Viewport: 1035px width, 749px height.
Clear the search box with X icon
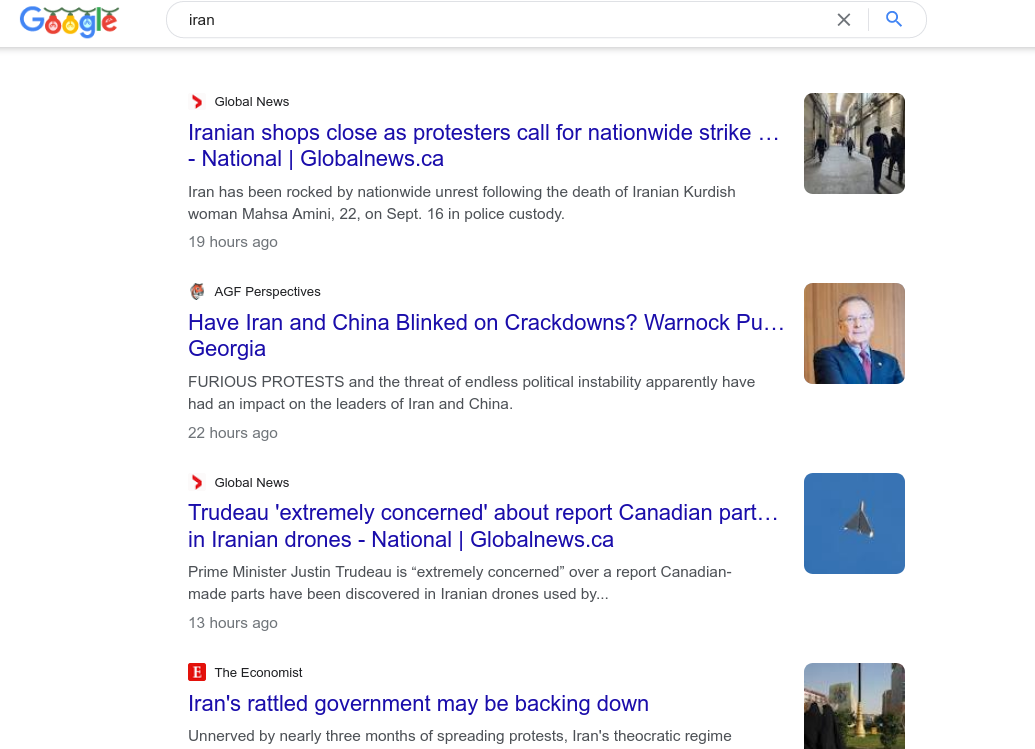[844, 20]
